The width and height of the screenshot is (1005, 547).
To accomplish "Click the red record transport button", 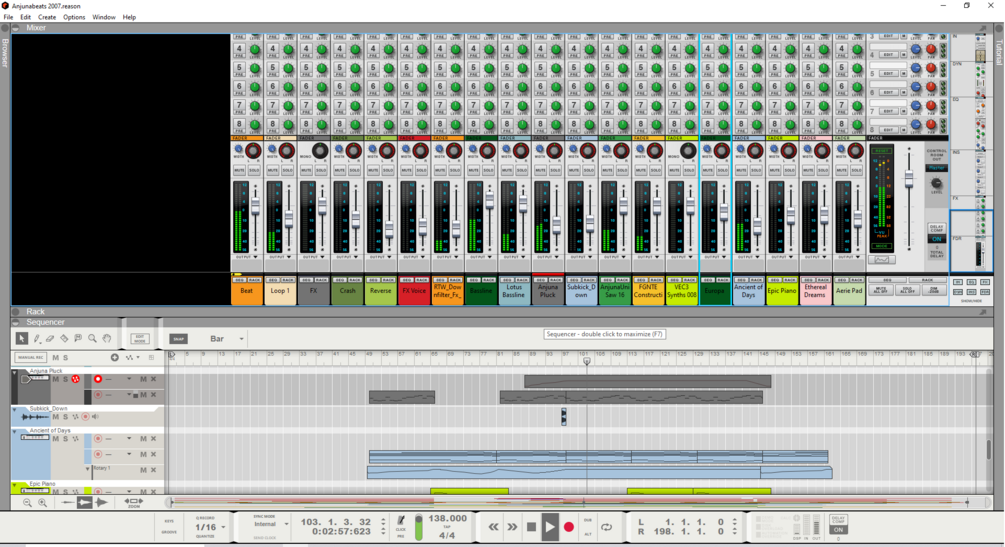I will 569,527.
